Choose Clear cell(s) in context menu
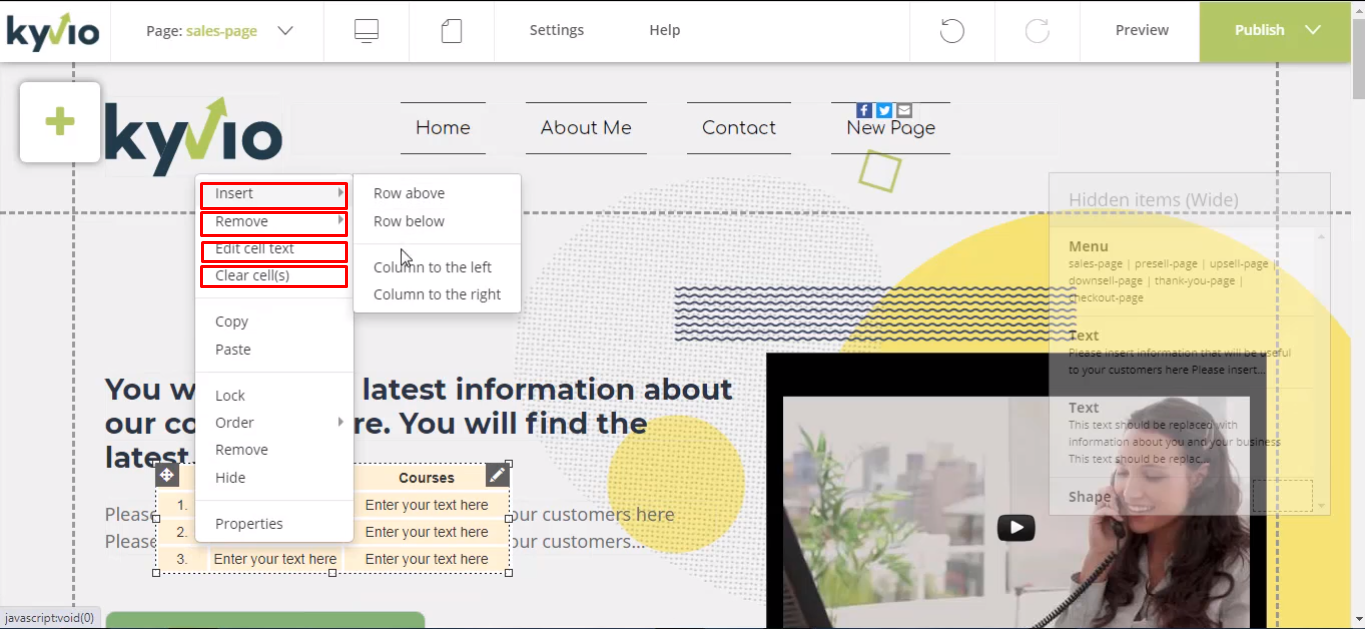 pyautogui.click(x=274, y=276)
